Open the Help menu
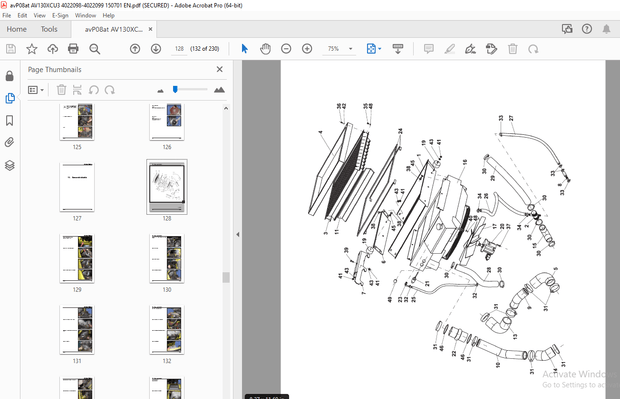620x399 pixels. [108, 15]
